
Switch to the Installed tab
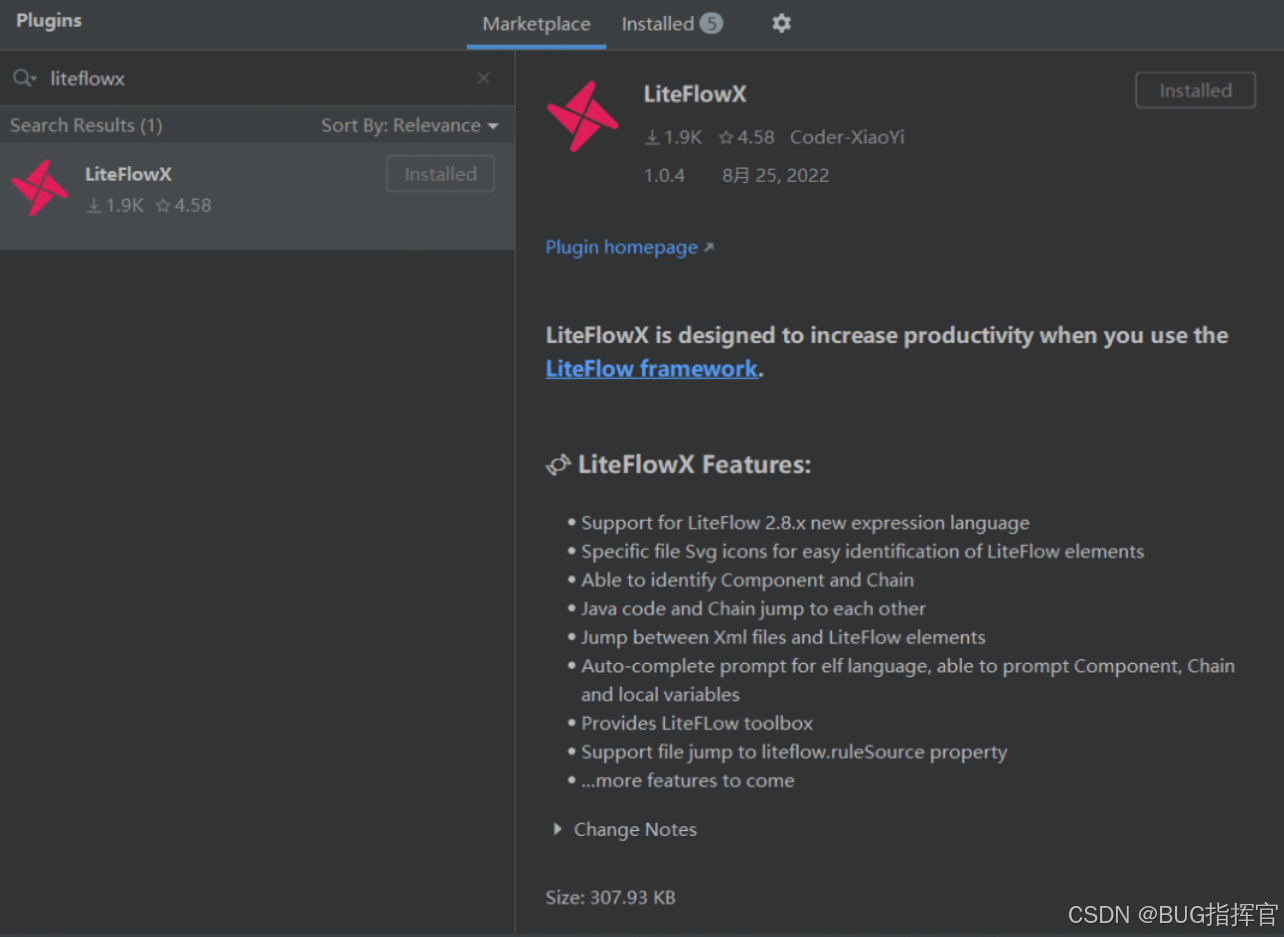click(x=672, y=24)
